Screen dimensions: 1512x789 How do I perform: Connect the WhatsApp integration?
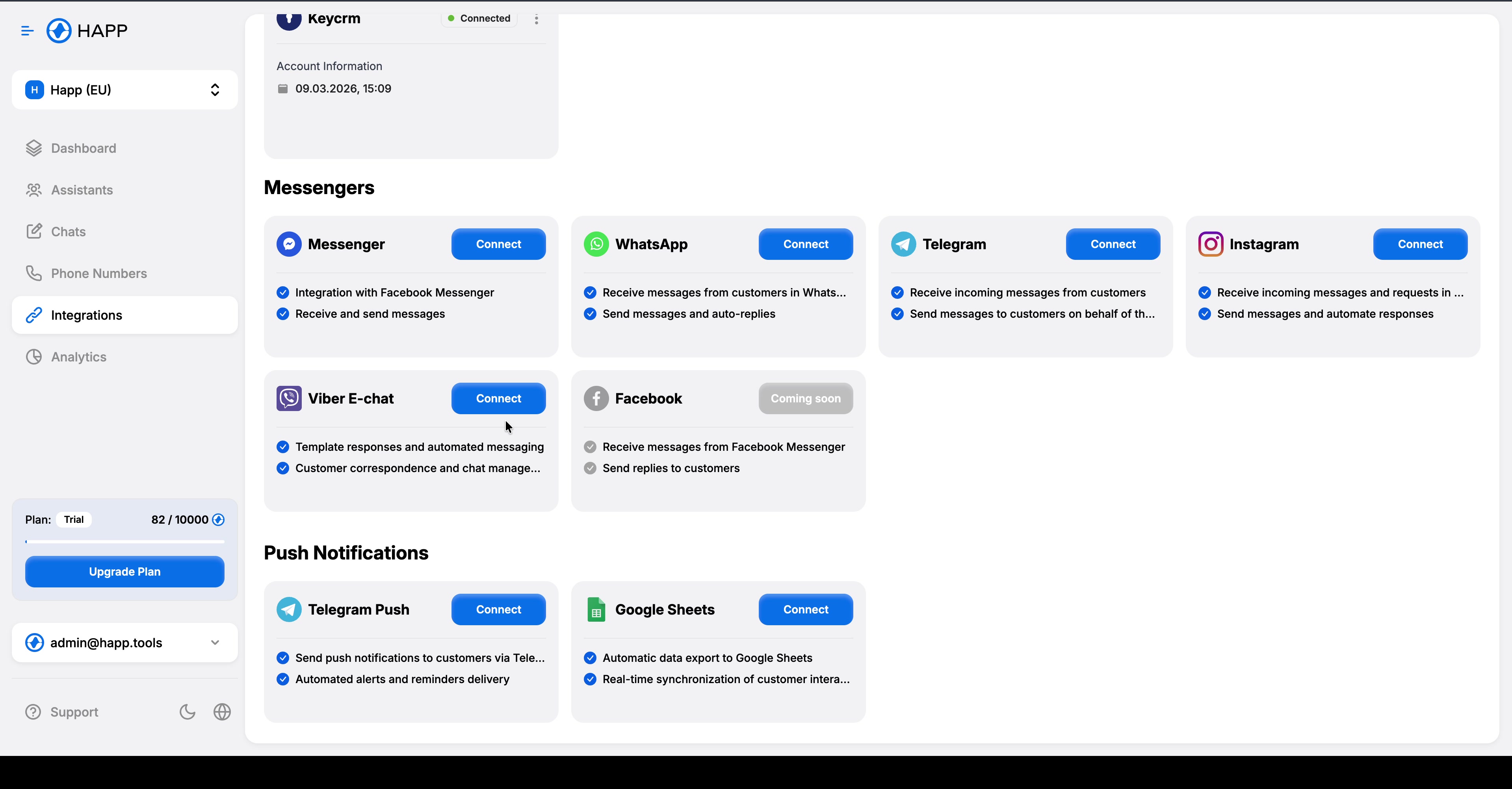coord(805,244)
